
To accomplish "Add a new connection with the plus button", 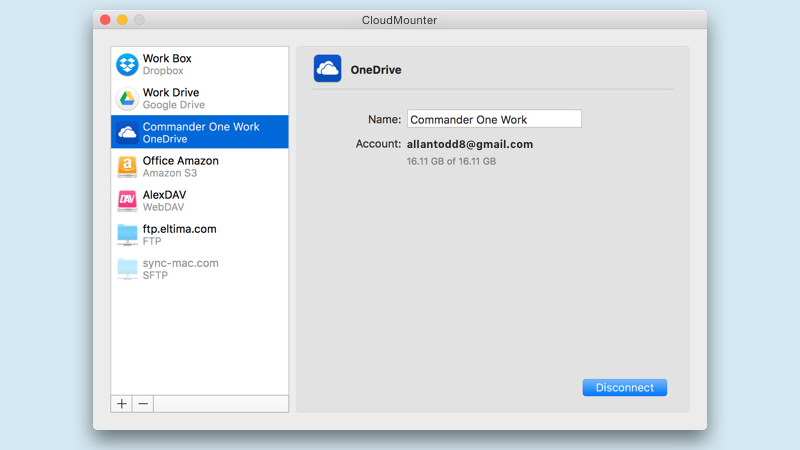I will pos(121,404).
